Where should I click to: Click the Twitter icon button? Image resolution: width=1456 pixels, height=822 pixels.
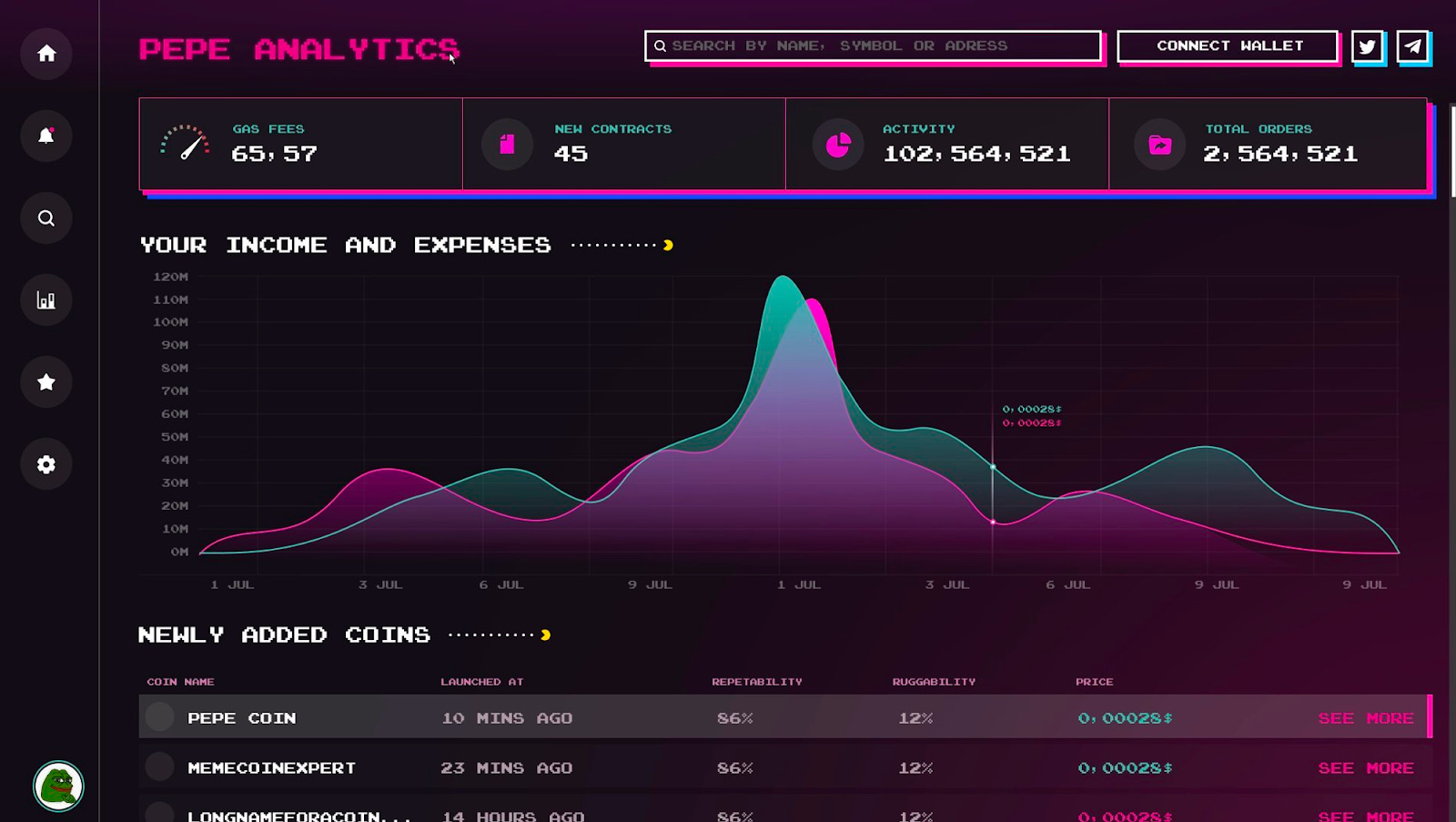click(1367, 46)
